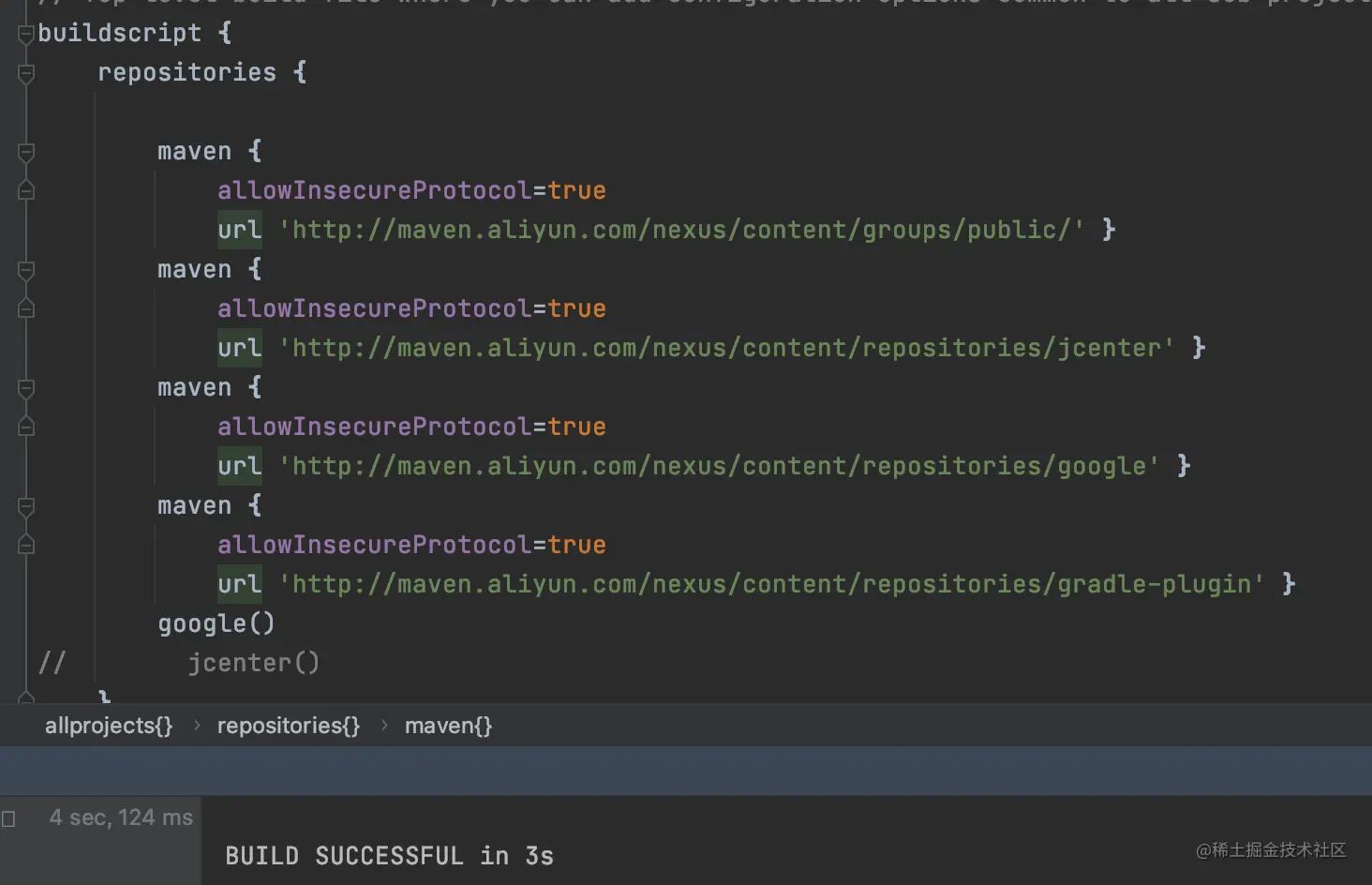Click the 'true' value above the repositories/google url
Screen dimensions: 1372x885
[x=577, y=427]
